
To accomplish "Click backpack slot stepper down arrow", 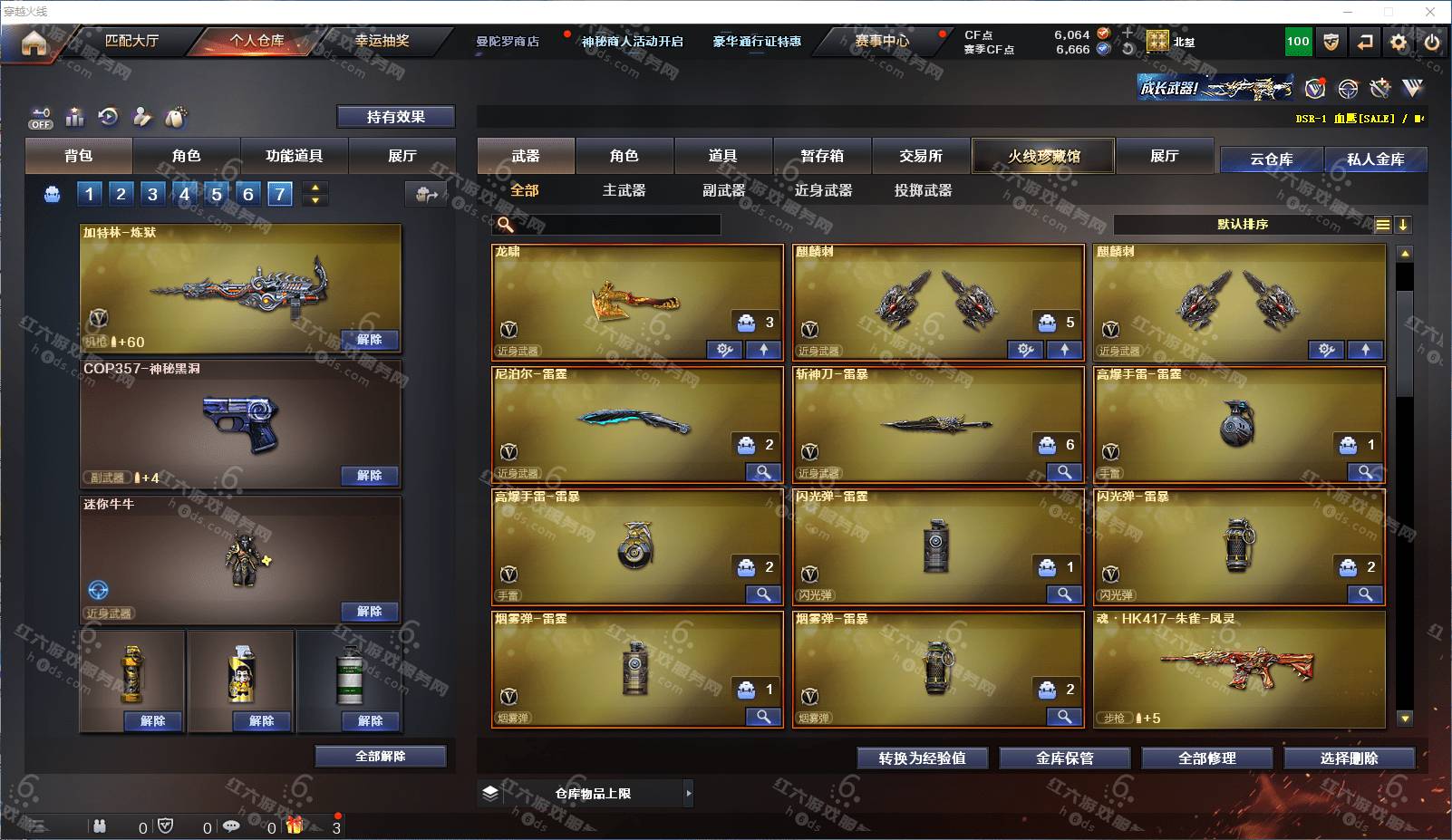I will pyautogui.click(x=315, y=200).
